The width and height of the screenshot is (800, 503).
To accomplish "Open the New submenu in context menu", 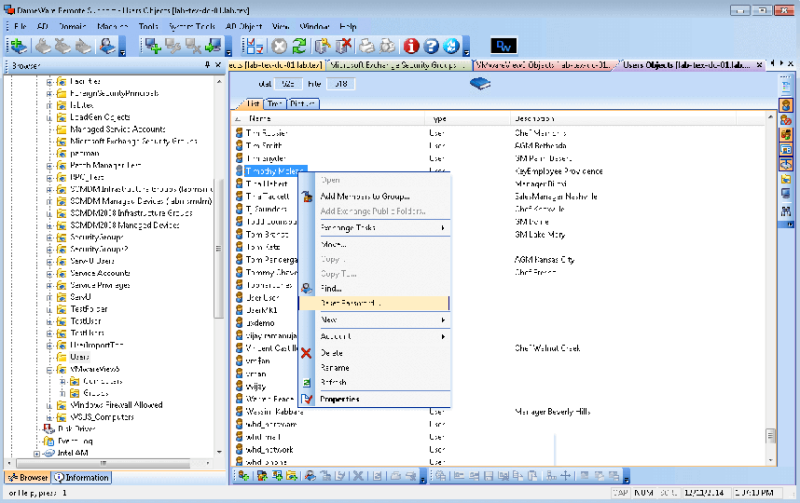I will (x=383, y=320).
